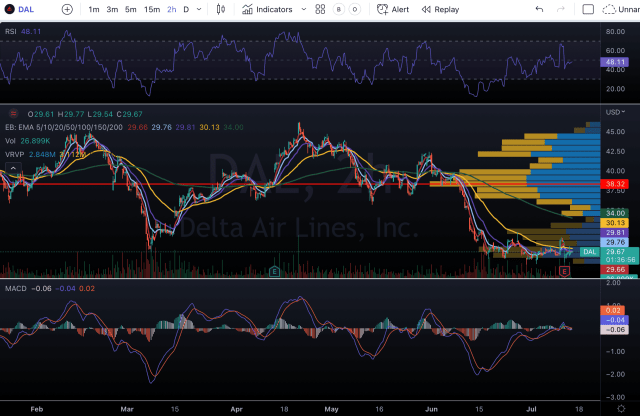Select the EB: EMA indicator legend
The width and height of the screenshot is (640, 416).
point(64,127)
